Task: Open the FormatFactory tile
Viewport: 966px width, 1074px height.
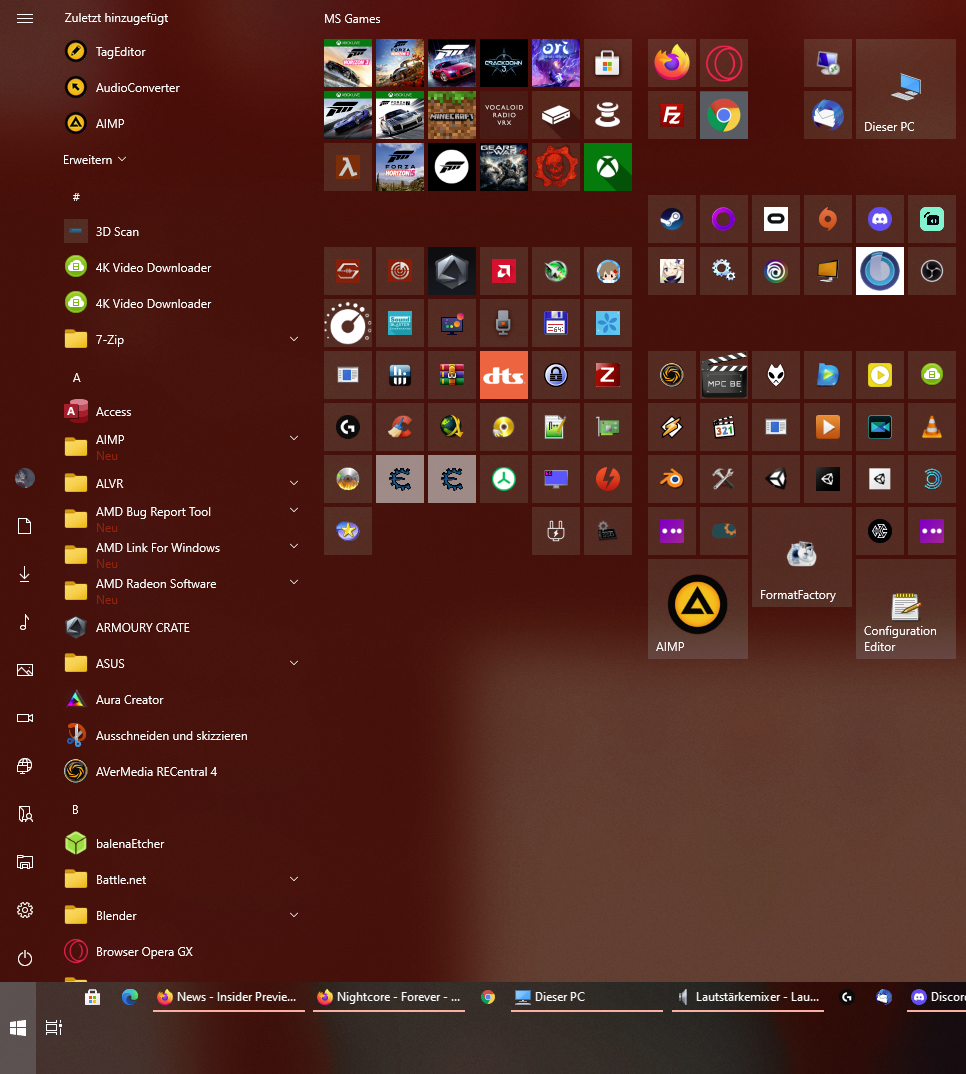Action: (x=802, y=557)
